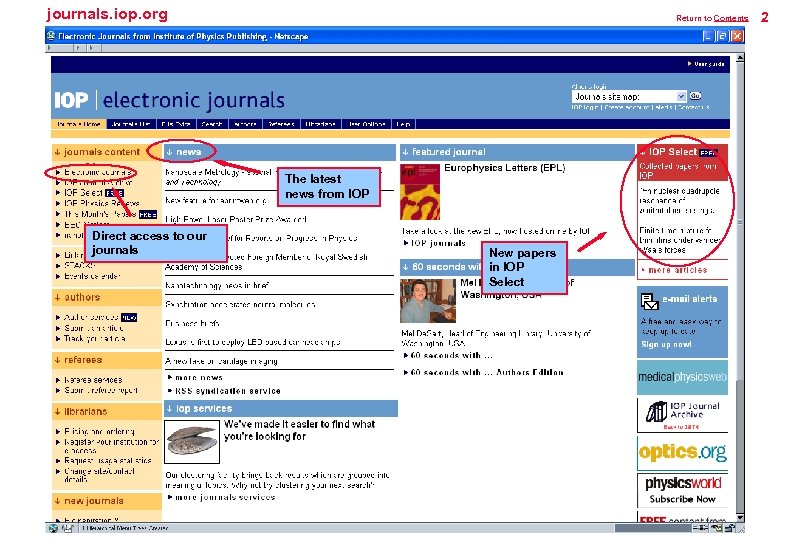The width and height of the screenshot is (794, 540).
Task: Open the more journals services link
Action: click(225, 497)
